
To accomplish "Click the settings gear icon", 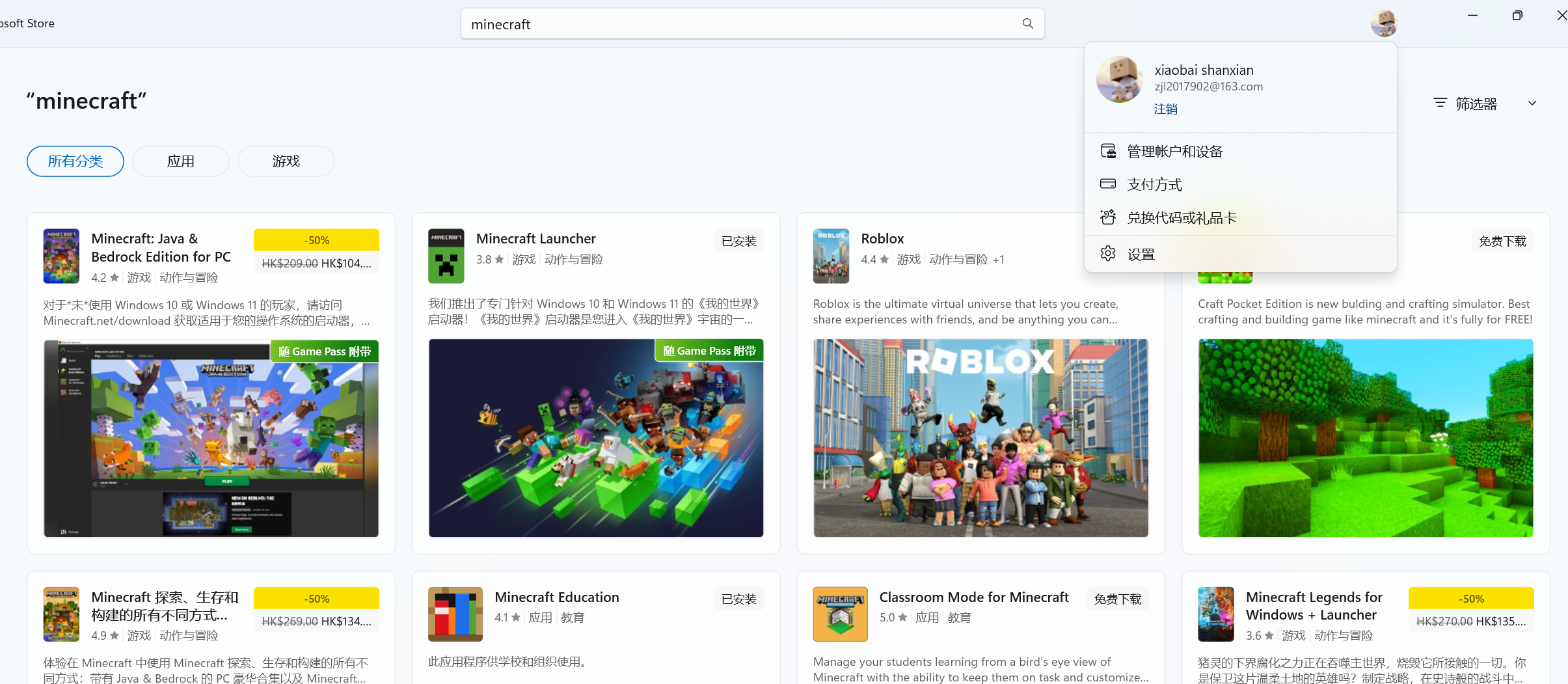I will [x=1108, y=254].
